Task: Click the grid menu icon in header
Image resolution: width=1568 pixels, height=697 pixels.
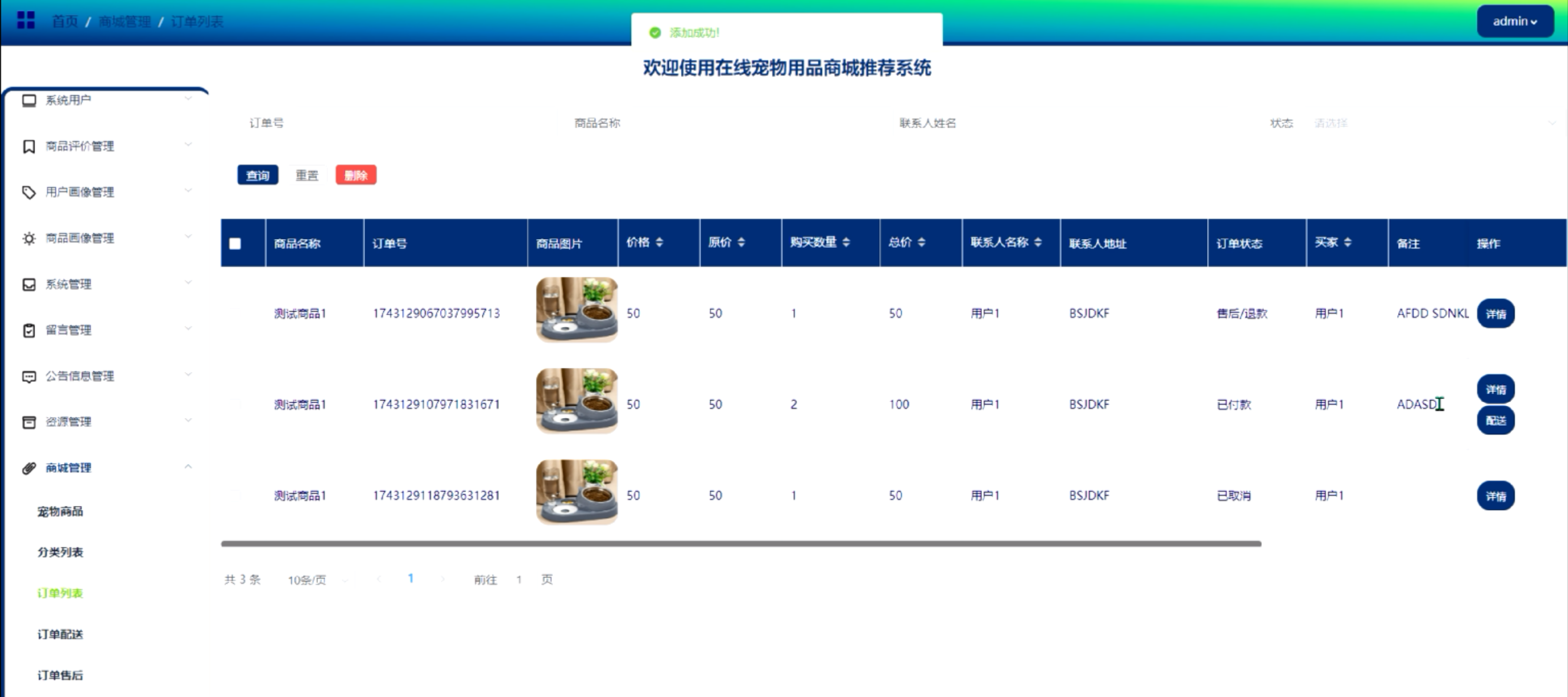Action: pyautogui.click(x=26, y=21)
